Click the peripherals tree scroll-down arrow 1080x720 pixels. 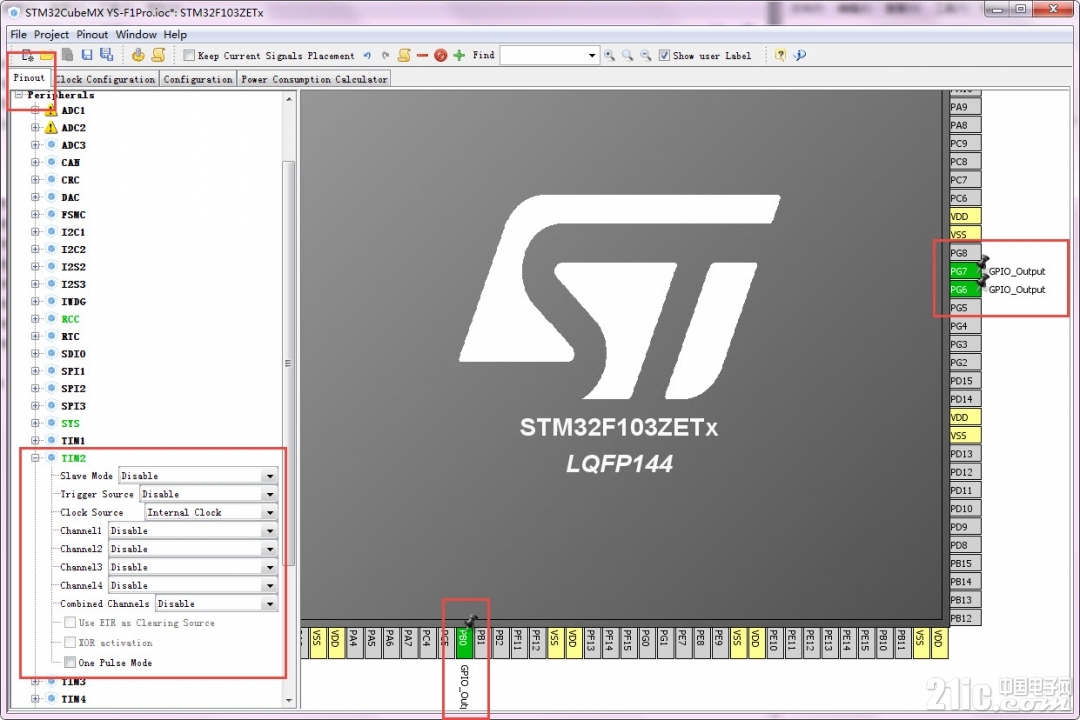289,700
